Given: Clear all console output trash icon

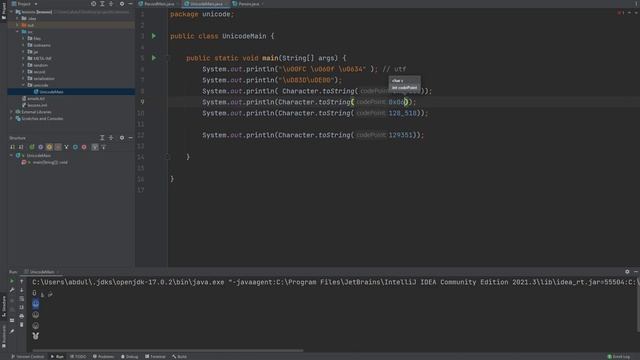Looking at the screenshot, I should coord(22,324).
